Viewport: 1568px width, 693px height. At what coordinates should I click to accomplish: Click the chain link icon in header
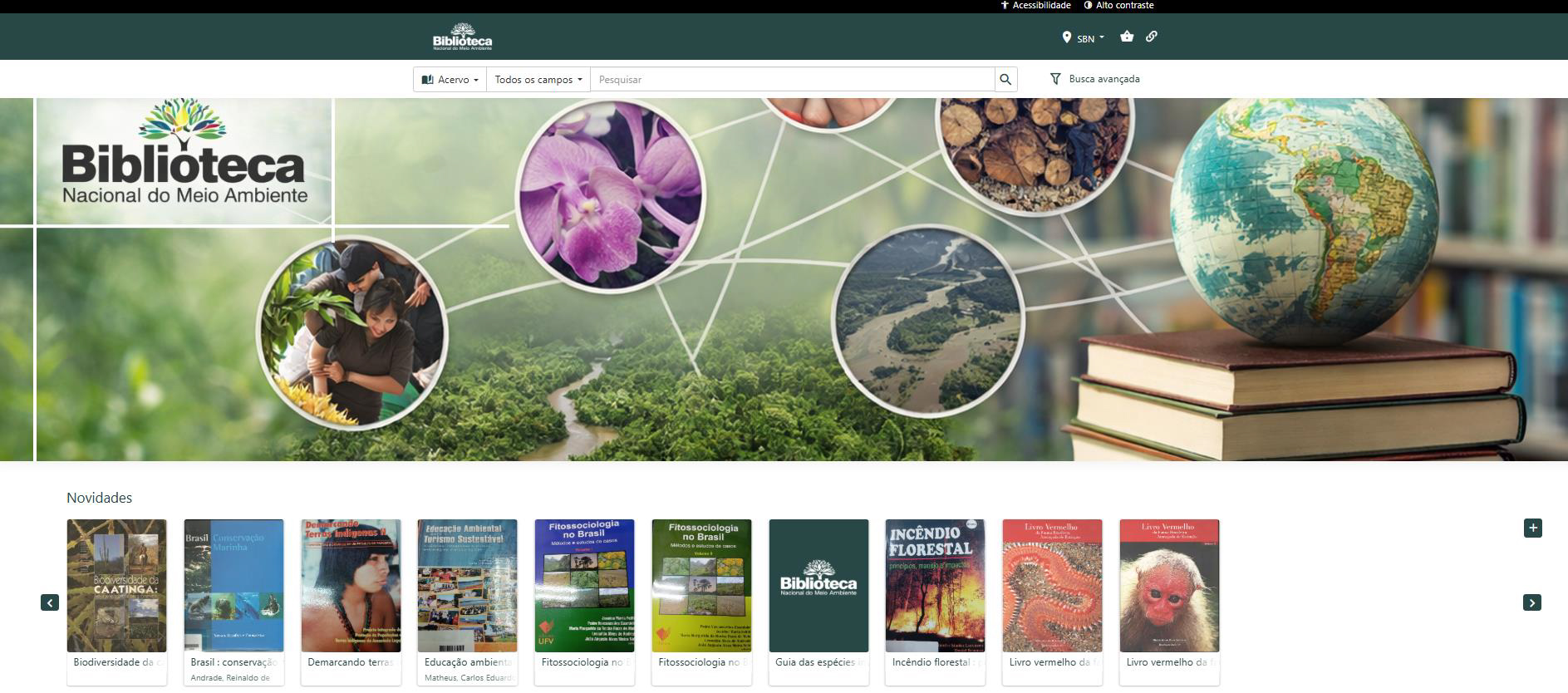coord(1152,37)
